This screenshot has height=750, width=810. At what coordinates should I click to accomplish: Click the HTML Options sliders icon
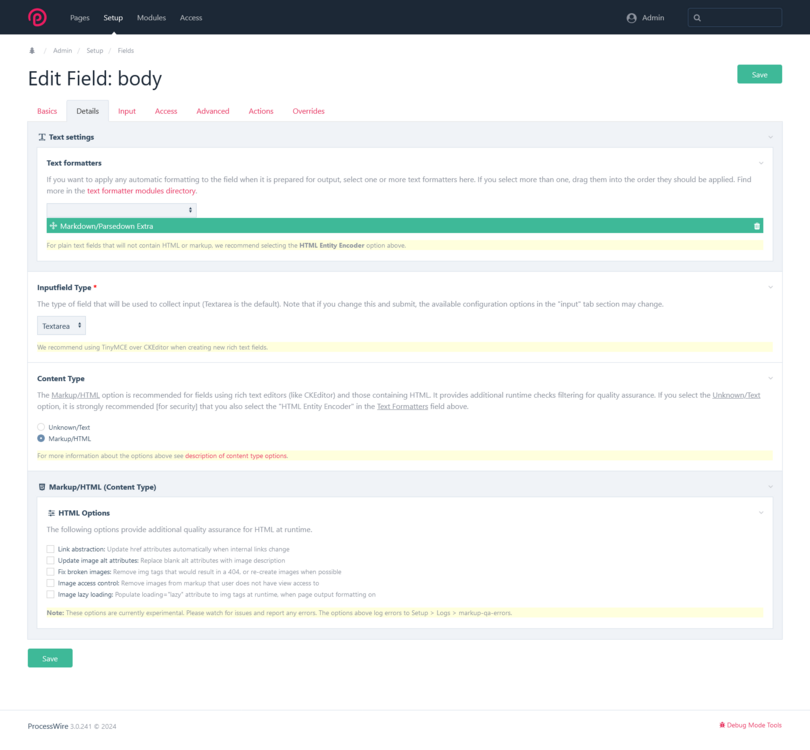(51, 513)
